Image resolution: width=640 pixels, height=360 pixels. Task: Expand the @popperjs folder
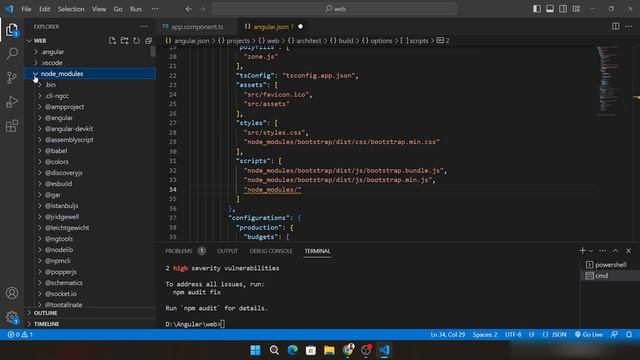pos(90,272)
